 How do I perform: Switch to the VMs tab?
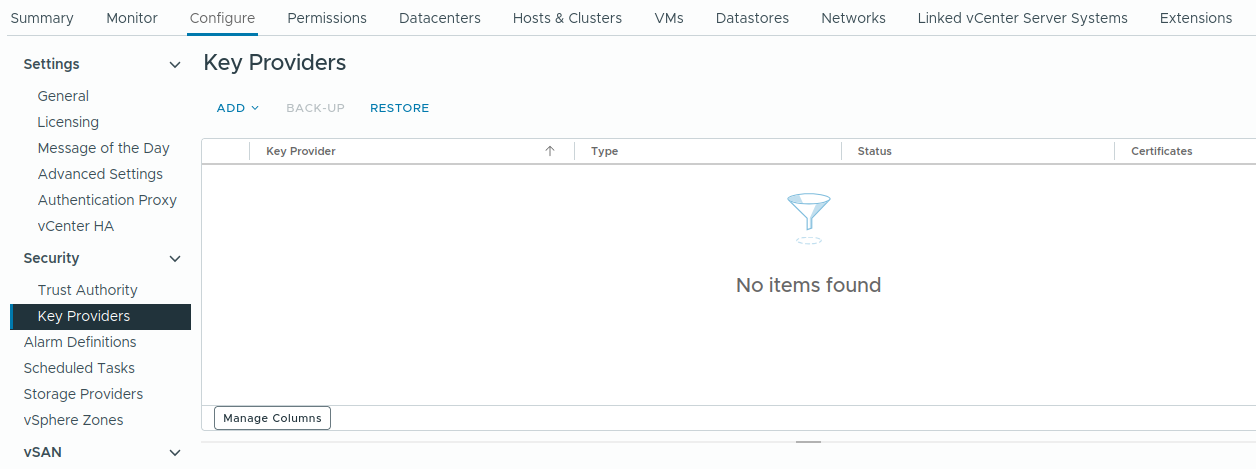pos(669,18)
